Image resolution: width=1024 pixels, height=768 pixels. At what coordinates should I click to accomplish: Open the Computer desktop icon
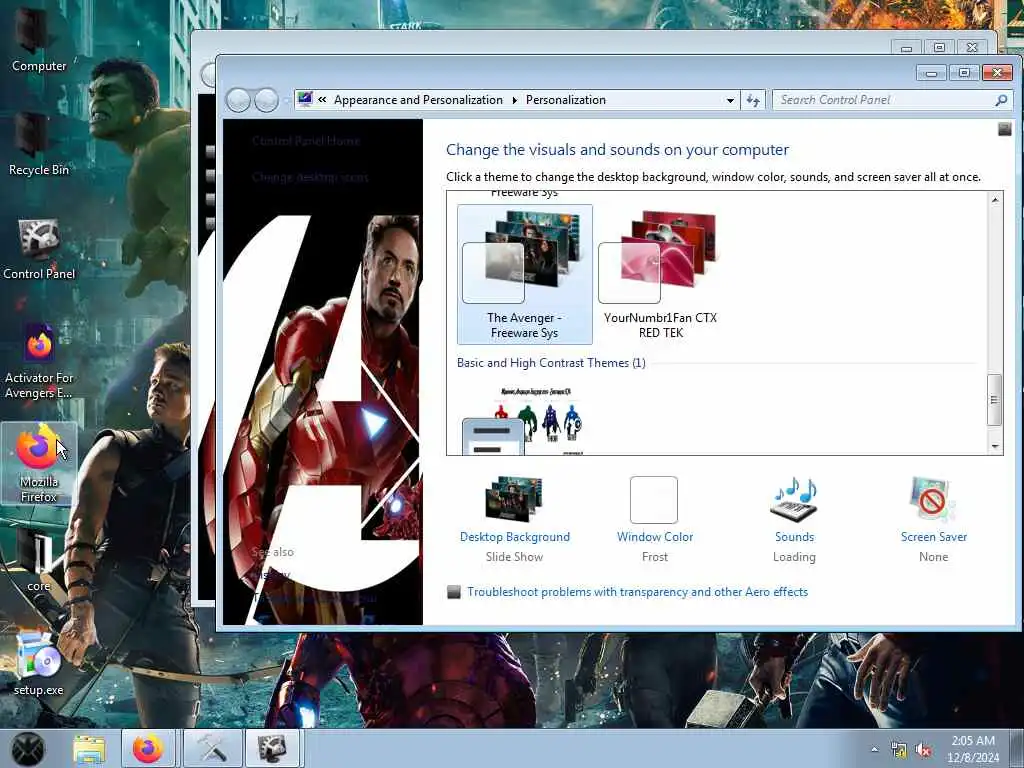[x=39, y=39]
